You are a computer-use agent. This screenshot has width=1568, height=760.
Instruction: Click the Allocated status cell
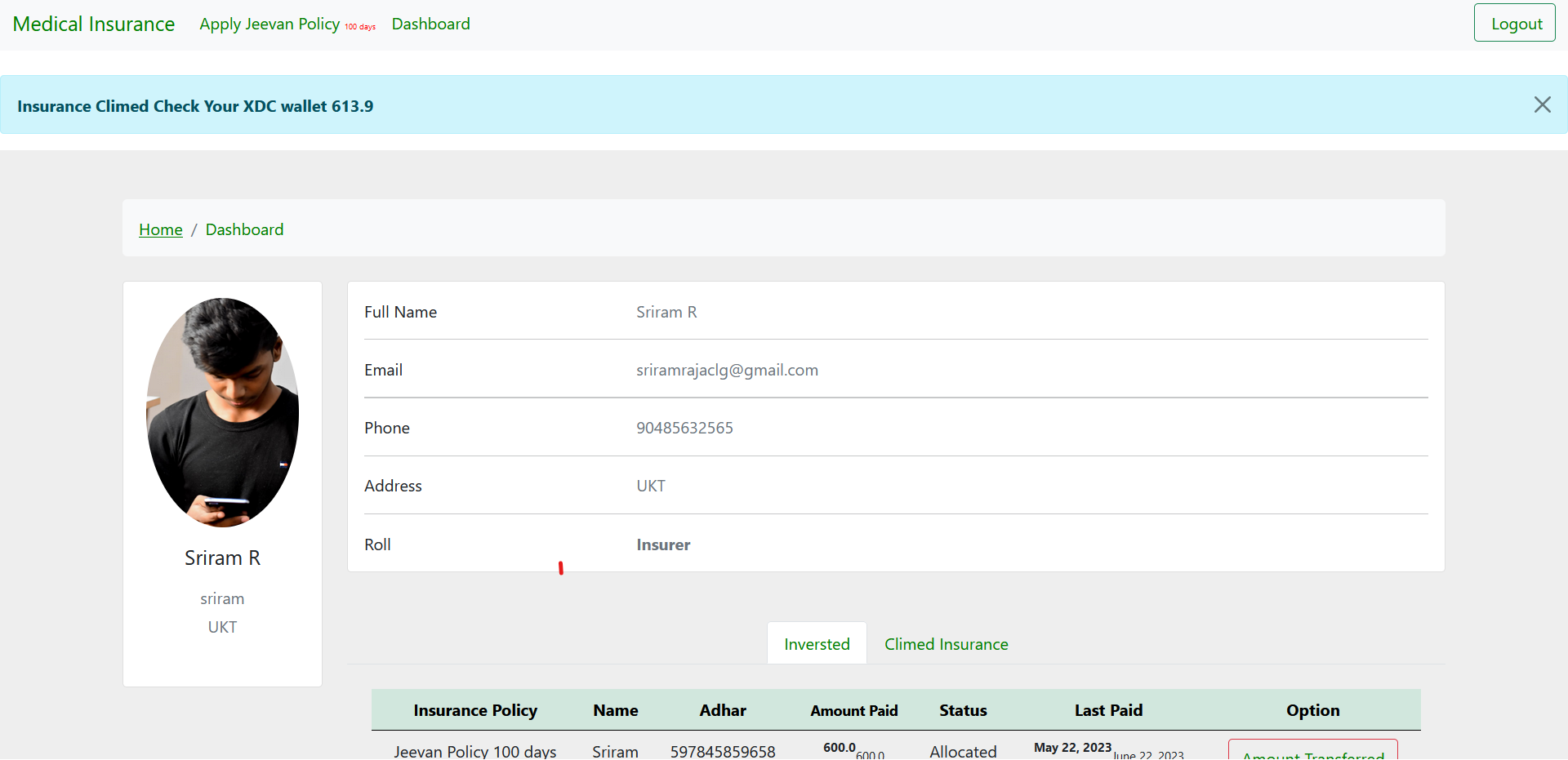[x=963, y=751]
